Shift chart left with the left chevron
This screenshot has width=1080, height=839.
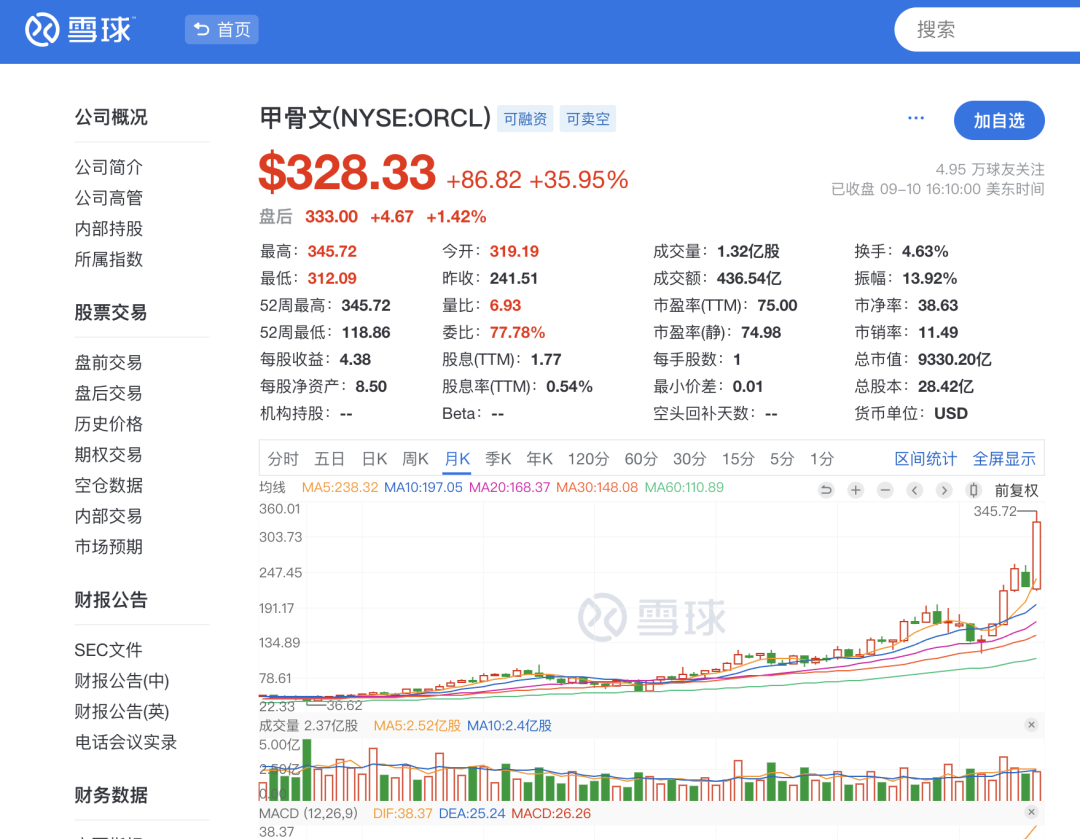pyautogui.click(x=915, y=490)
